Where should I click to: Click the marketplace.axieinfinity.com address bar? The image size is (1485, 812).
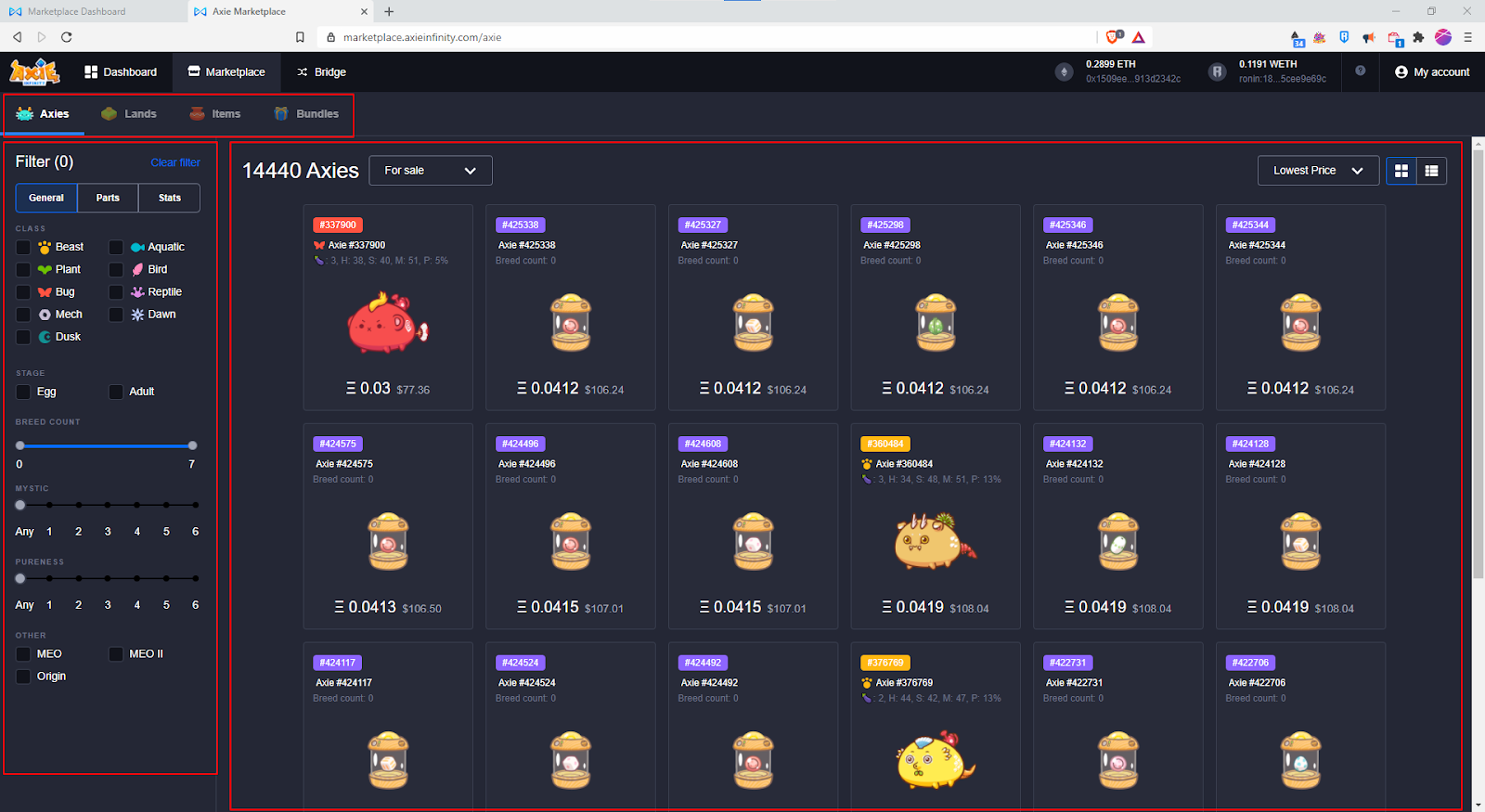[705, 37]
